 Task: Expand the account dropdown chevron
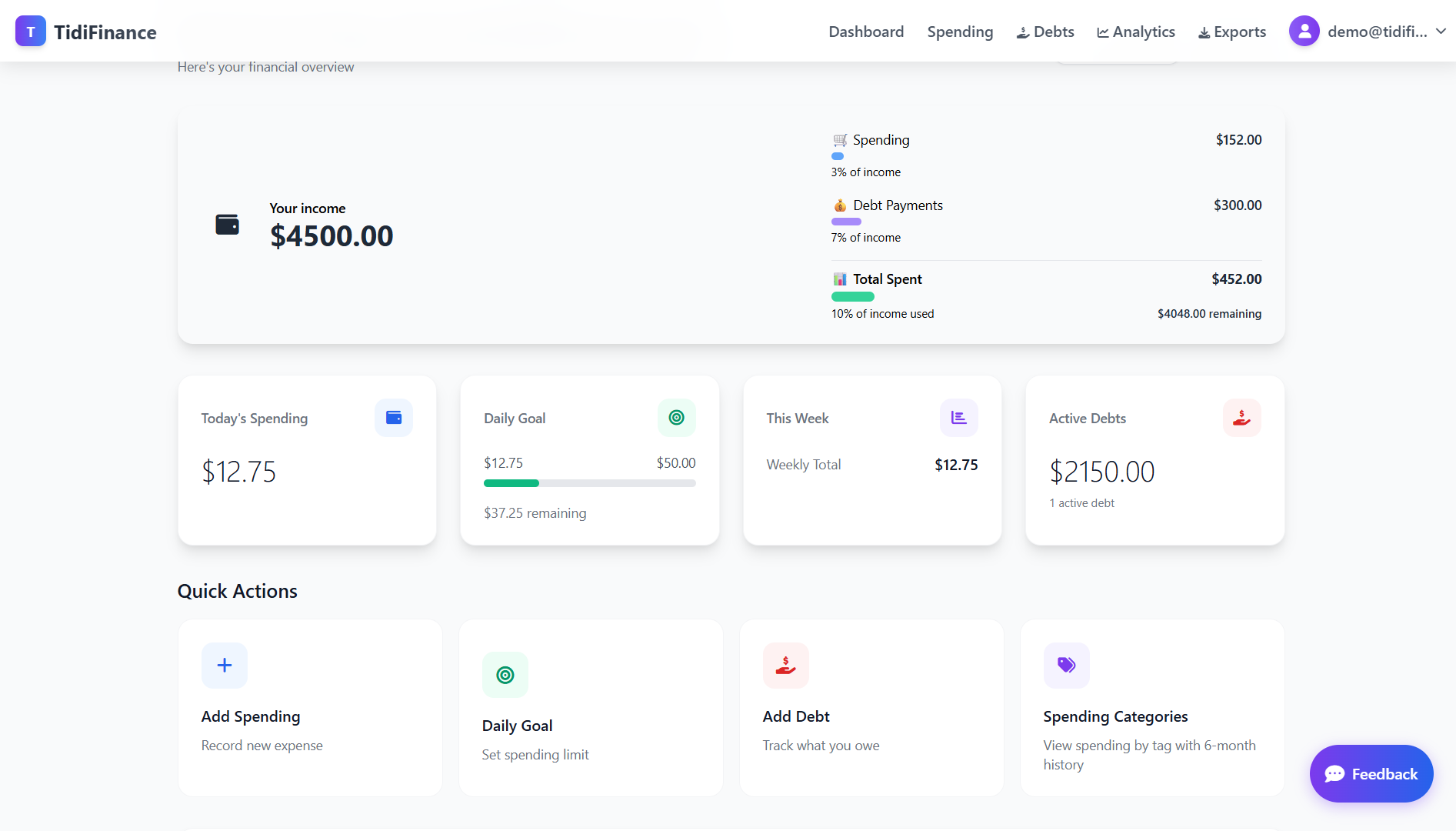pyautogui.click(x=1441, y=32)
